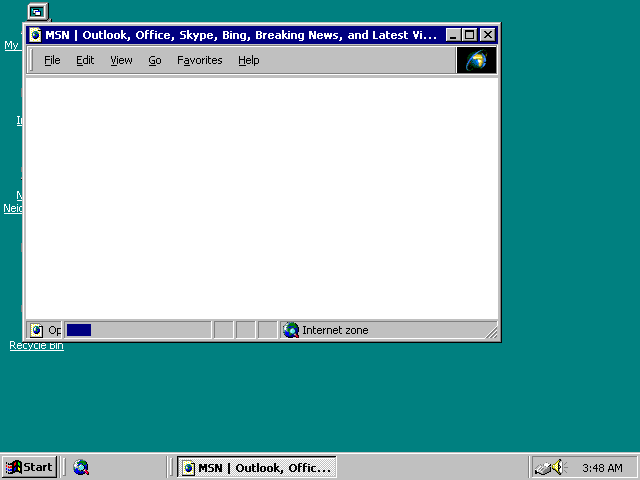
Task: Minimize the MSN browser window
Action: pyautogui.click(x=453, y=35)
